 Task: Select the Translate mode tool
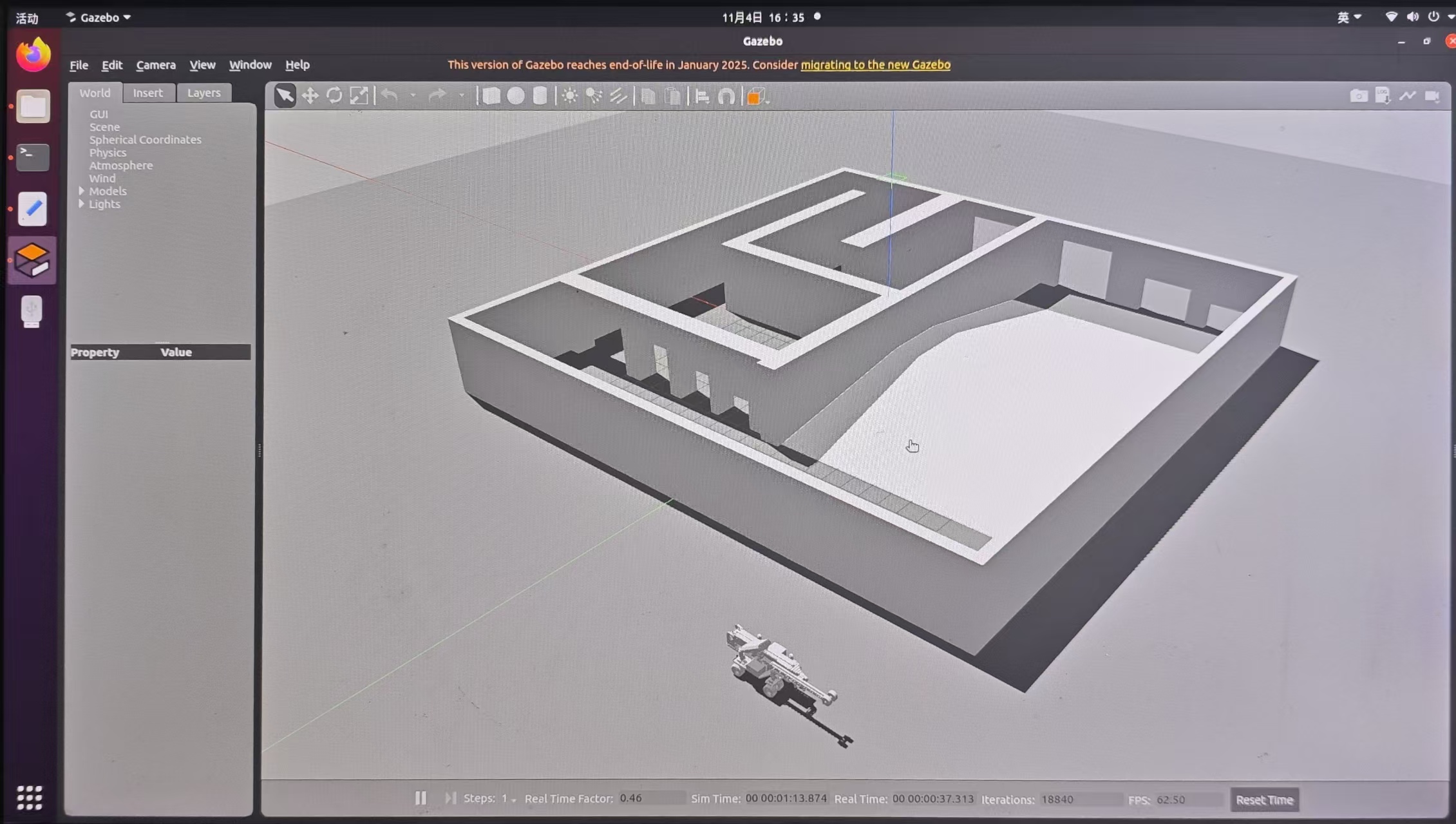[310, 96]
